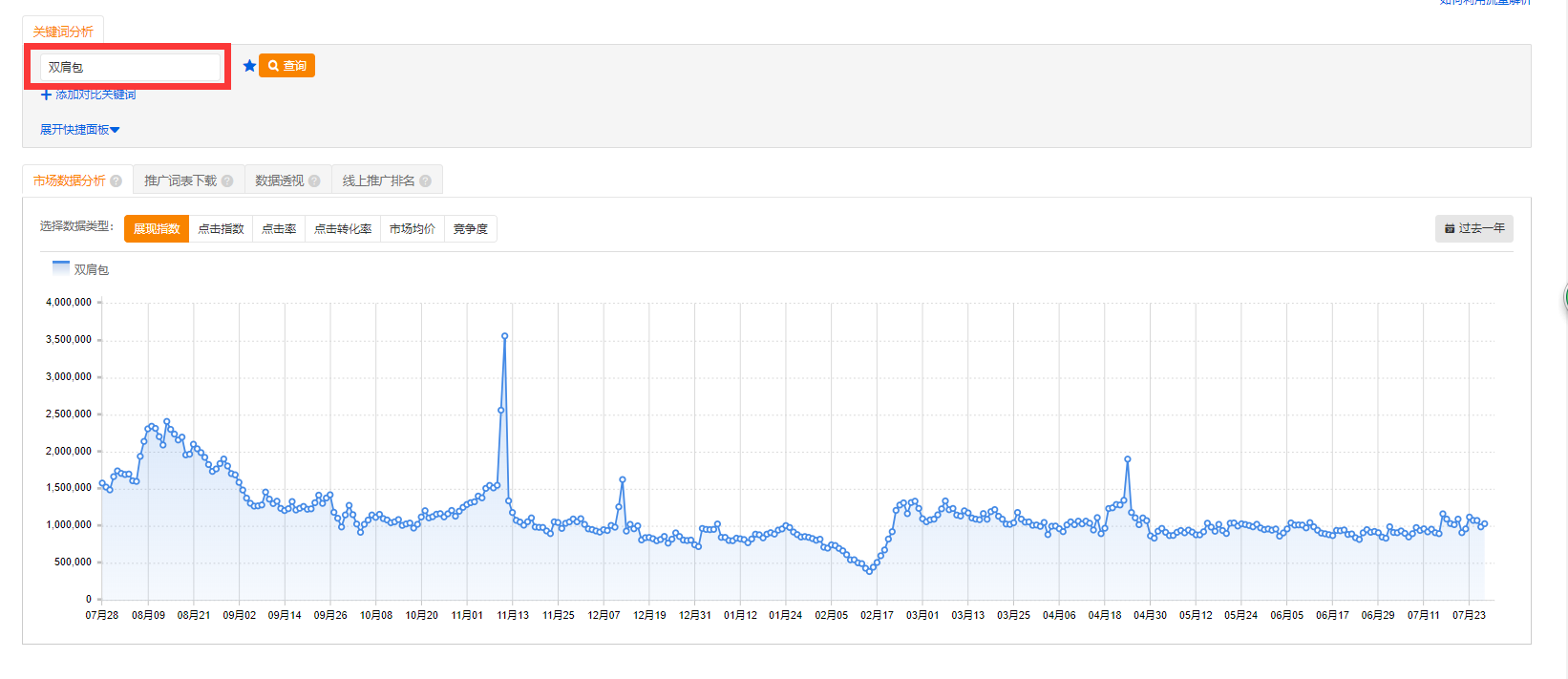
Task: Select the 点击指数 data type
Action: pos(221,229)
